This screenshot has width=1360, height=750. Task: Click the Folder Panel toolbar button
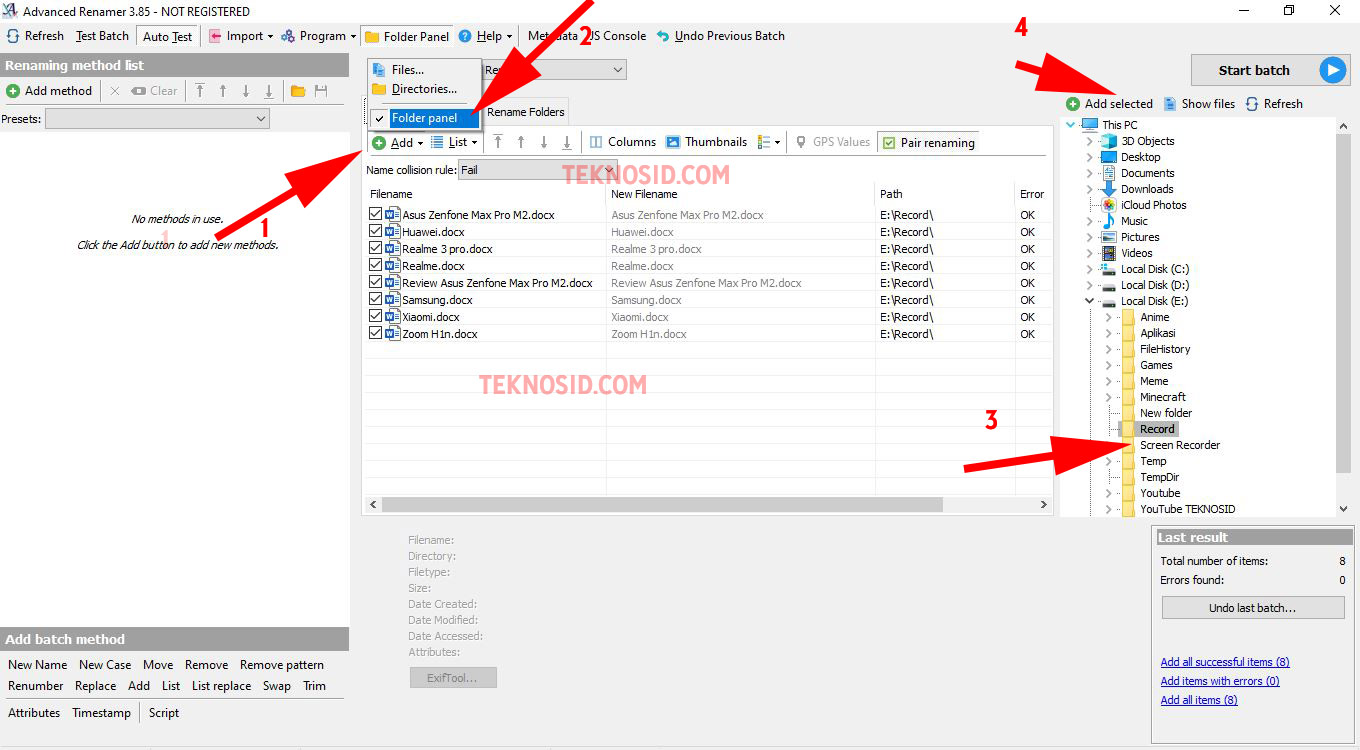coord(406,36)
